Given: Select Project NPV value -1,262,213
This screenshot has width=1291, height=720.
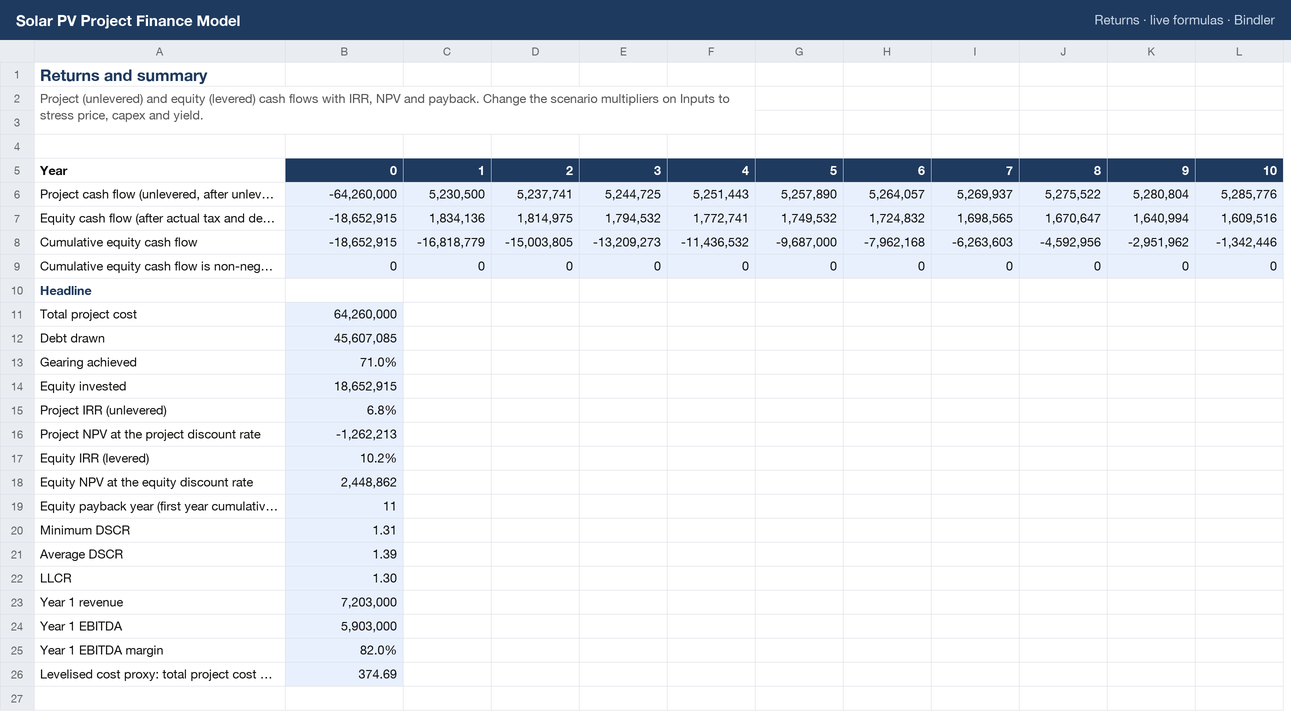Looking at the screenshot, I should click(x=344, y=434).
